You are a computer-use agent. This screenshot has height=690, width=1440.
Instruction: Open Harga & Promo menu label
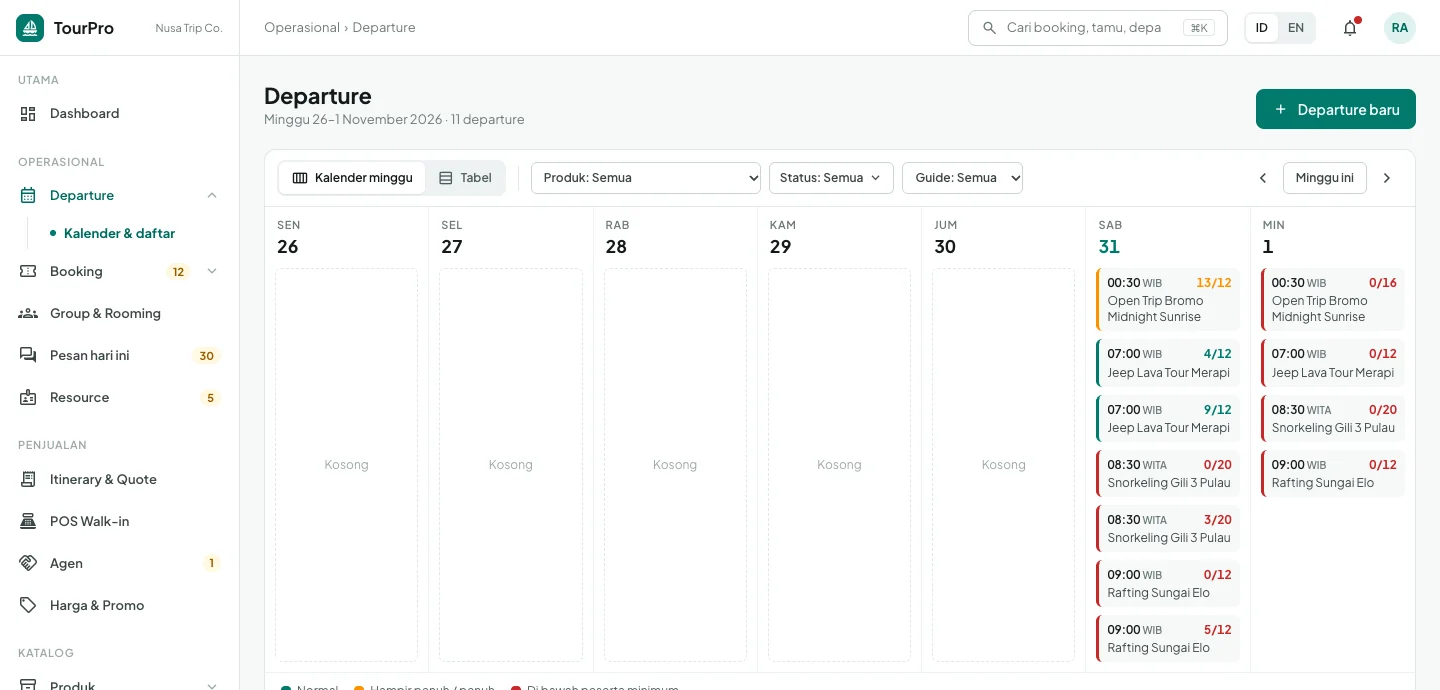[x=97, y=606]
